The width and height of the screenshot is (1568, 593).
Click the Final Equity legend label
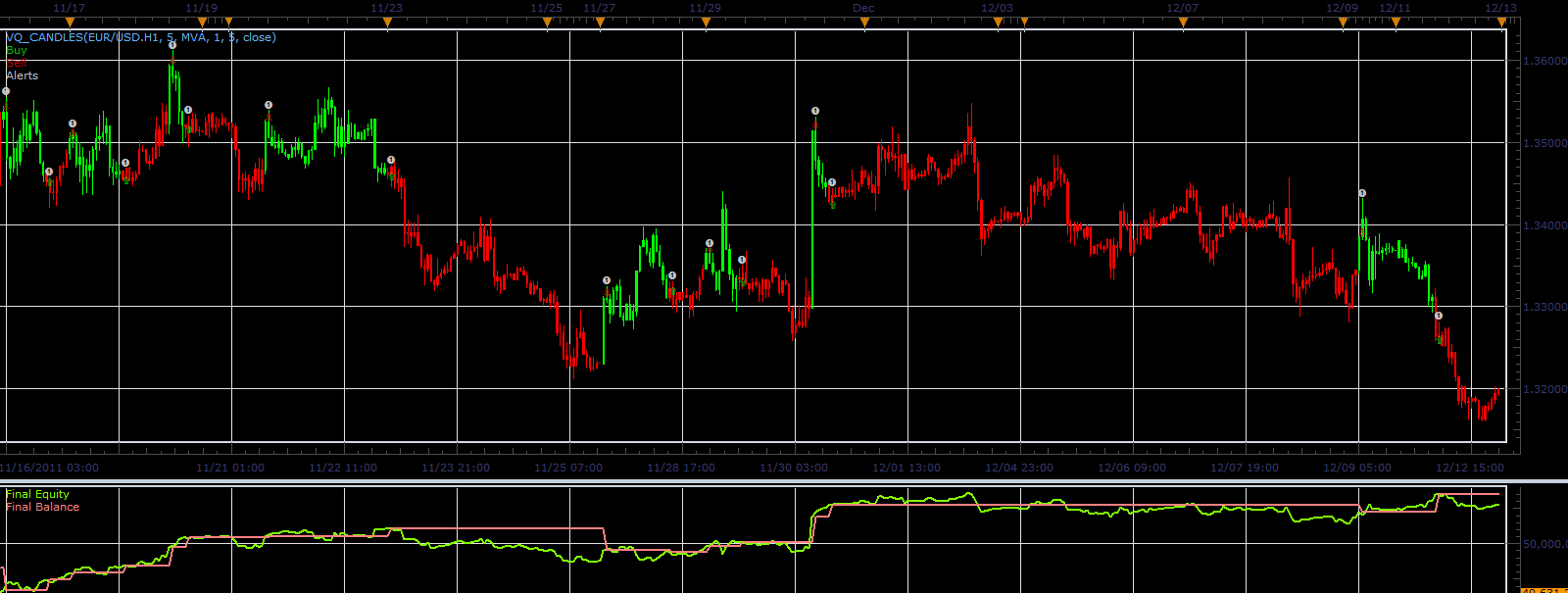pos(38,494)
